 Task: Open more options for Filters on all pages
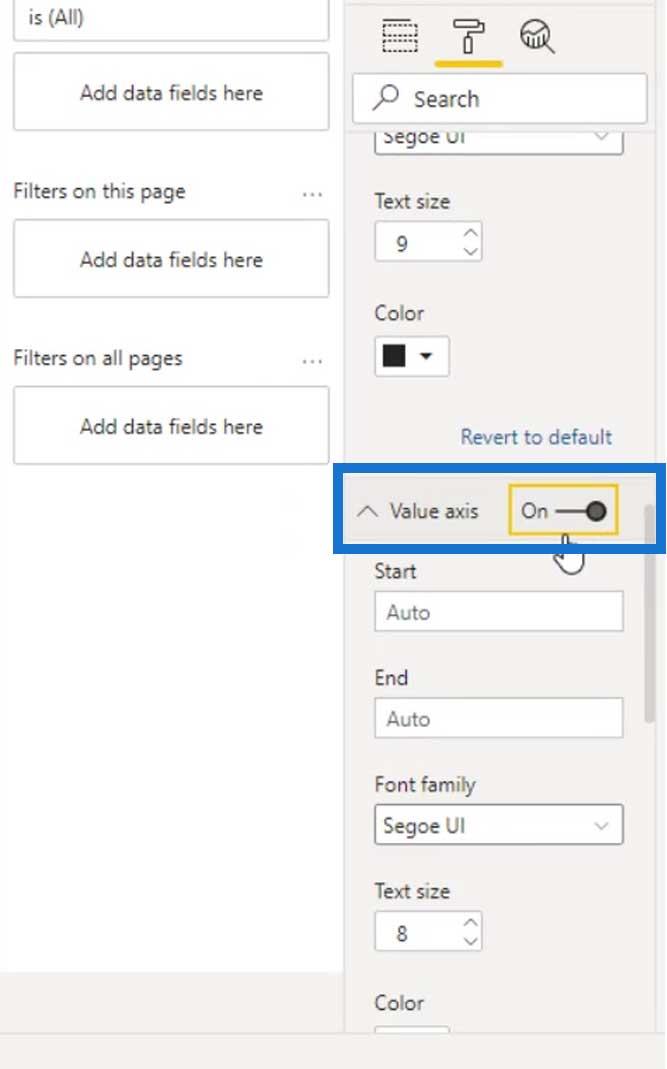[x=312, y=361]
